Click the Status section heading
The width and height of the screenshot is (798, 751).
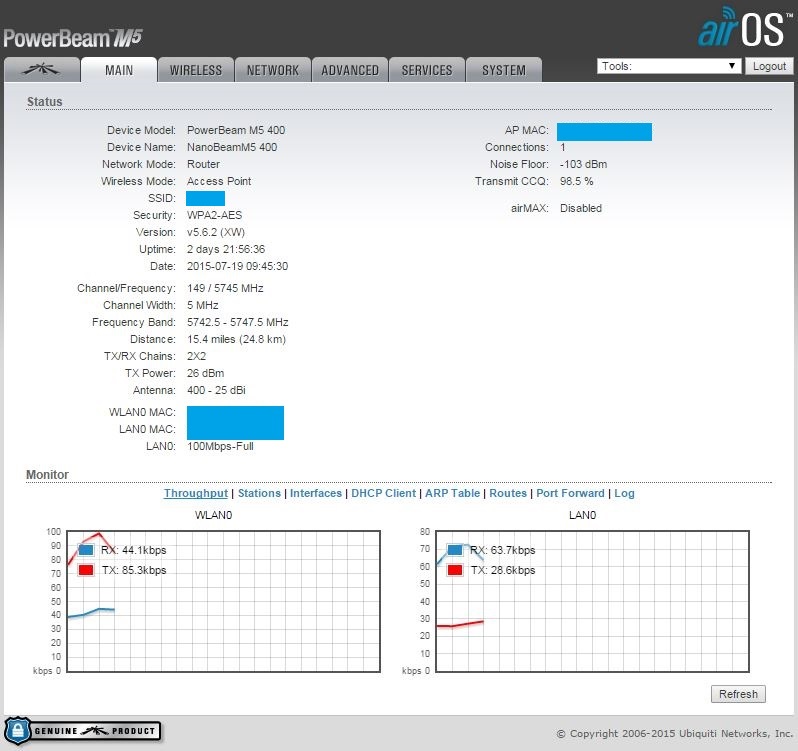point(45,102)
